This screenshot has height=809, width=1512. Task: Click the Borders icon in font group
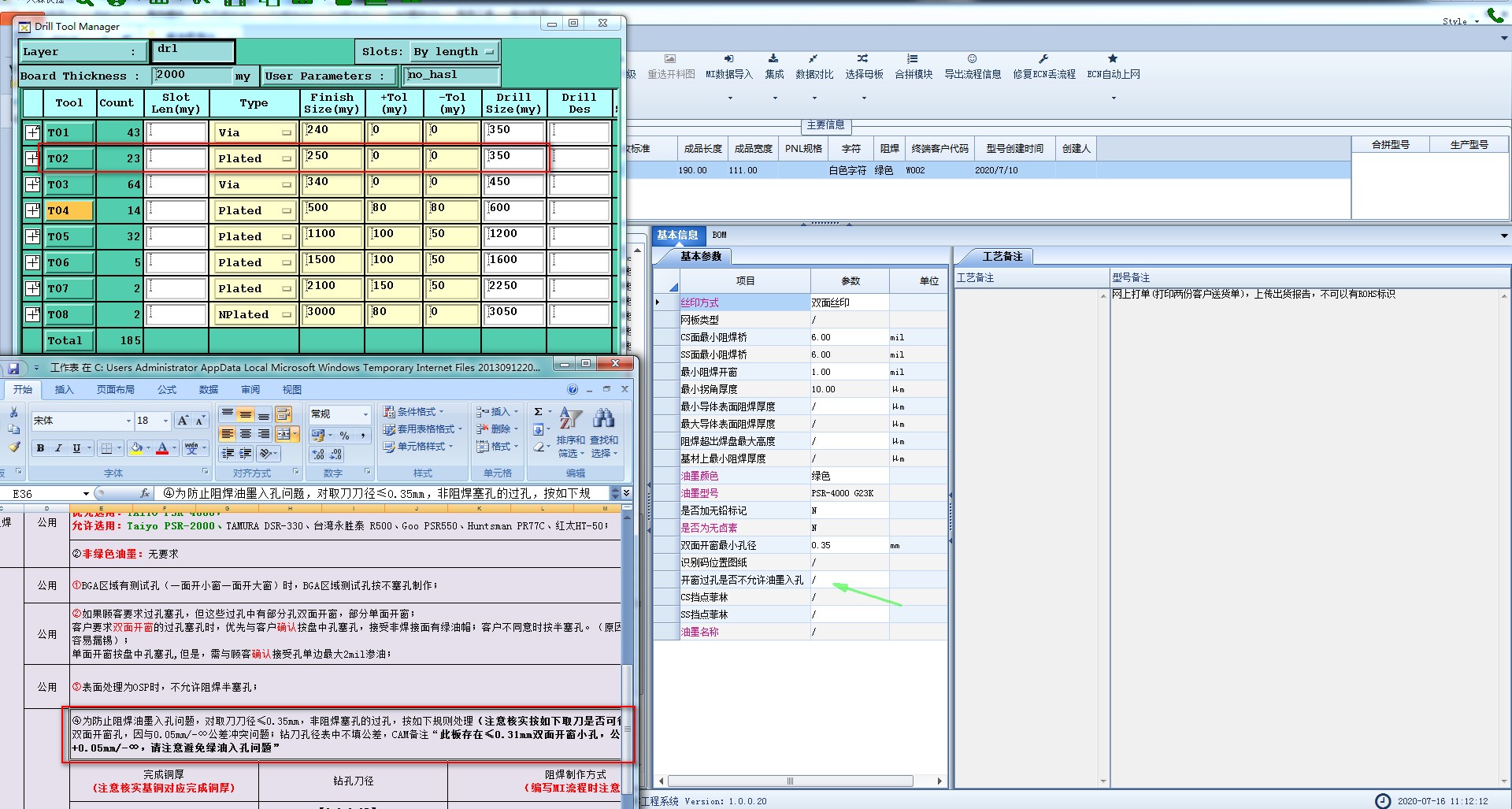[x=106, y=448]
